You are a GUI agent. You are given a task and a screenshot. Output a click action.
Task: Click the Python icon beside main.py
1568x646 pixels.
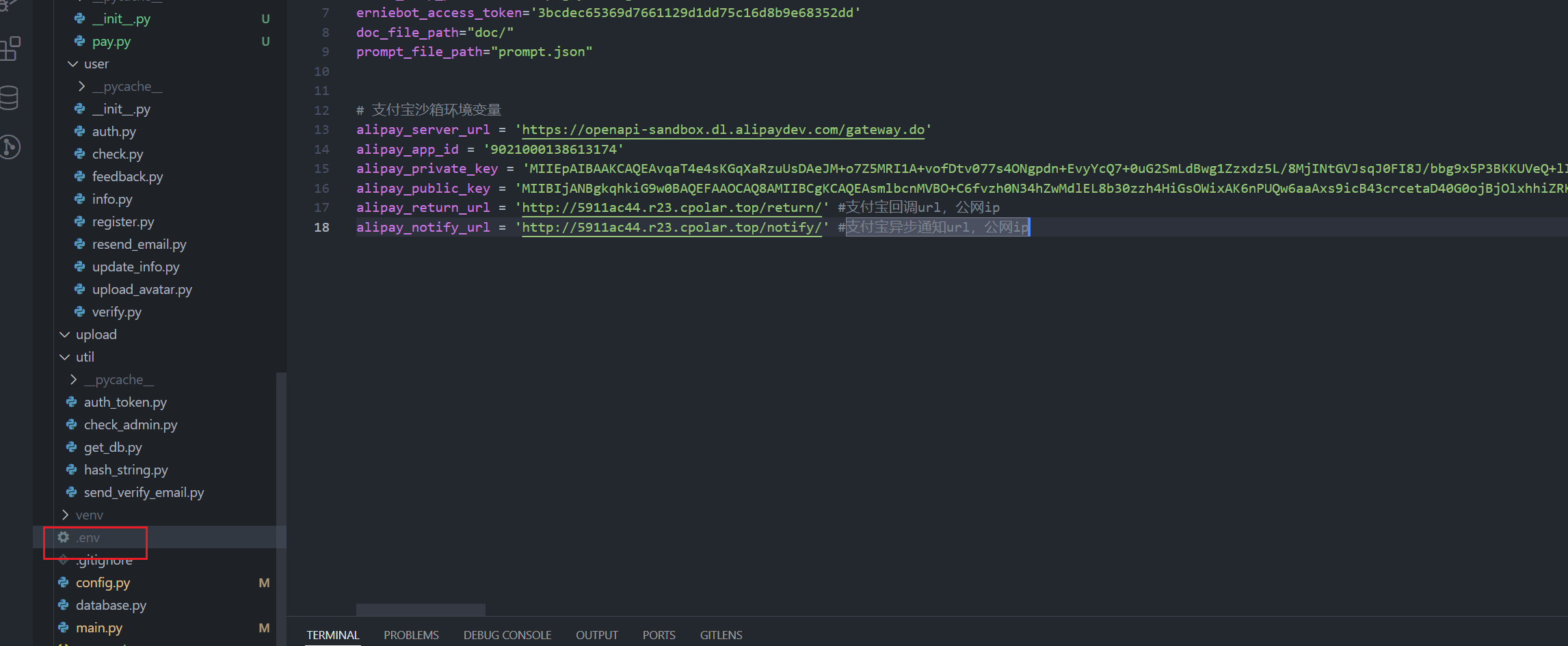(x=64, y=628)
